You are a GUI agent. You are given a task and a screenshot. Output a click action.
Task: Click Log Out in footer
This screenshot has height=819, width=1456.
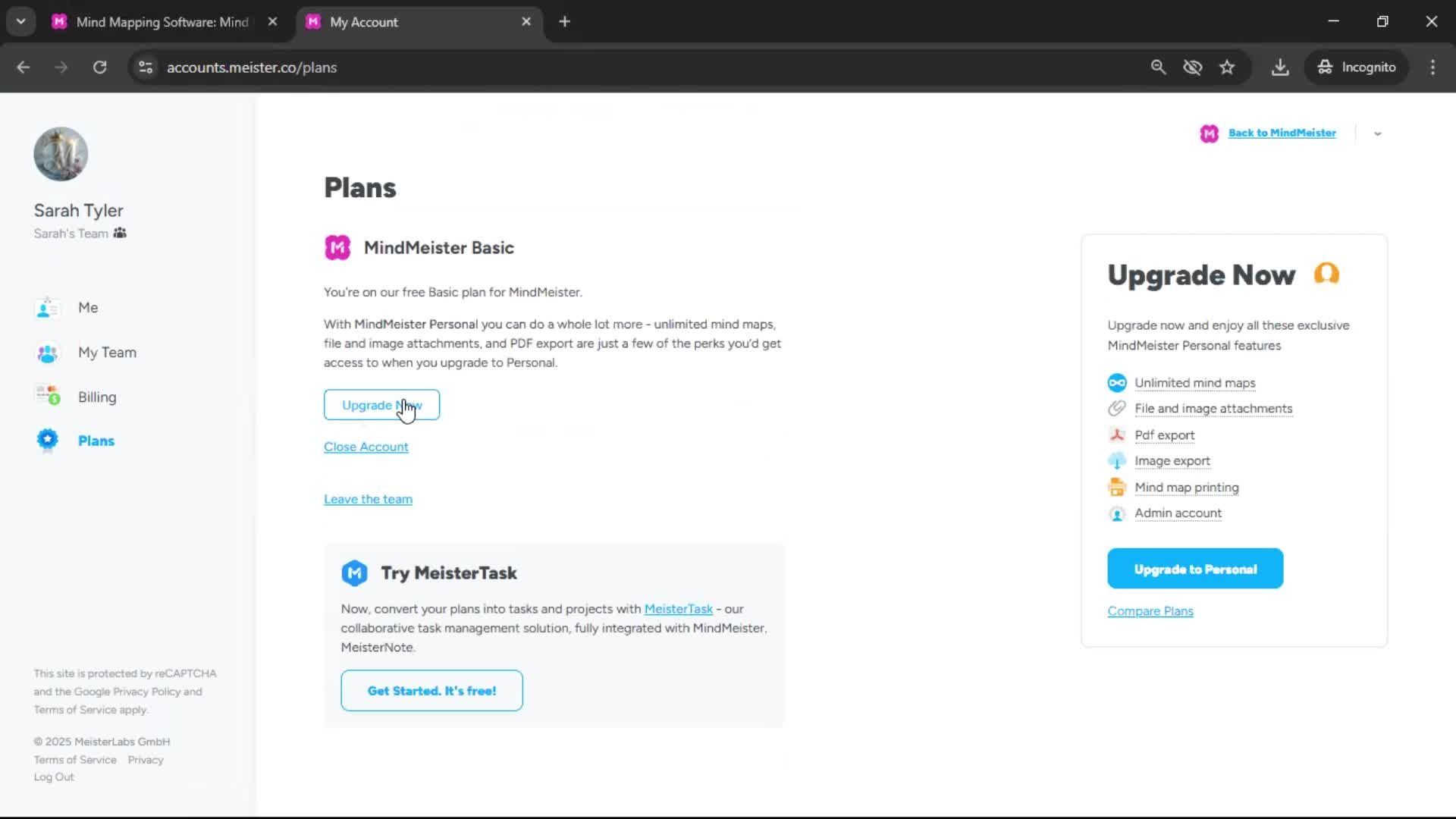(54, 777)
